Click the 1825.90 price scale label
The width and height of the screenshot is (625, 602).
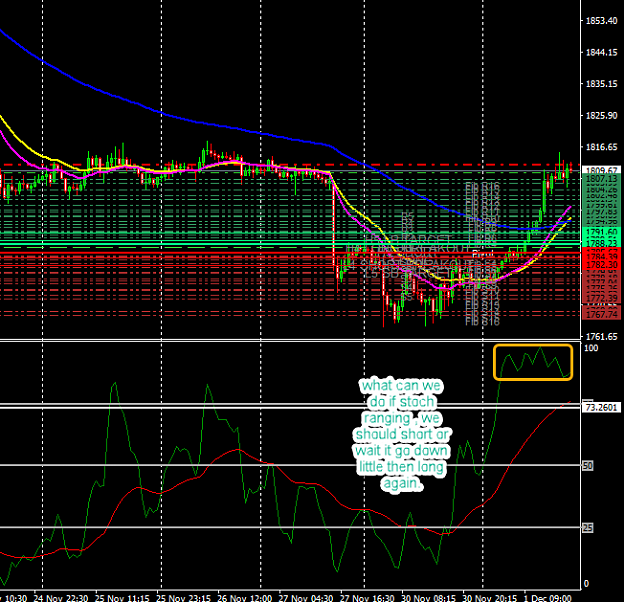point(601,116)
